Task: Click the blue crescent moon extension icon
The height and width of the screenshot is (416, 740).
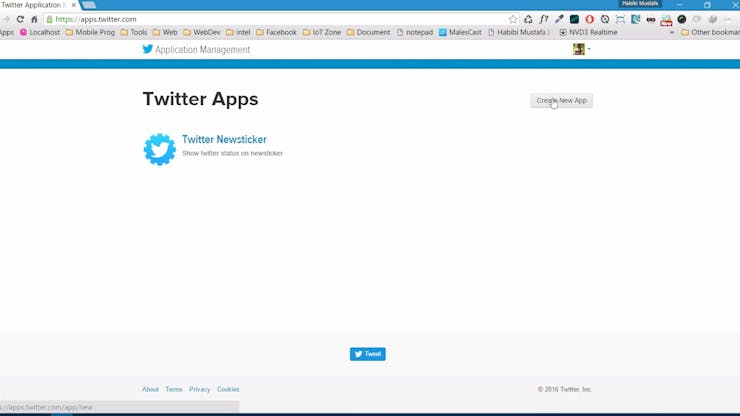Action: click(x=636, y=19)
